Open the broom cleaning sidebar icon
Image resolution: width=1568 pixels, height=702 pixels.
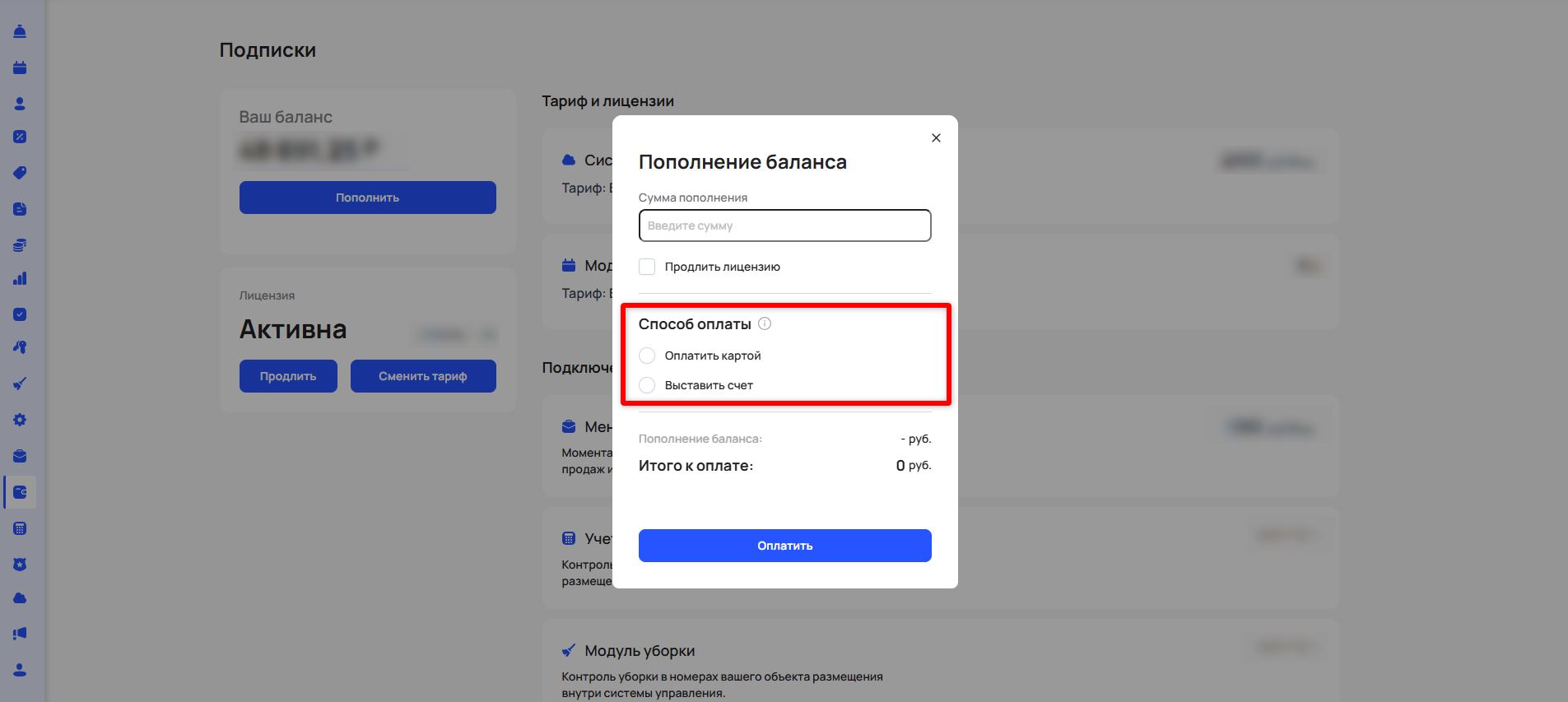point(20,384)
